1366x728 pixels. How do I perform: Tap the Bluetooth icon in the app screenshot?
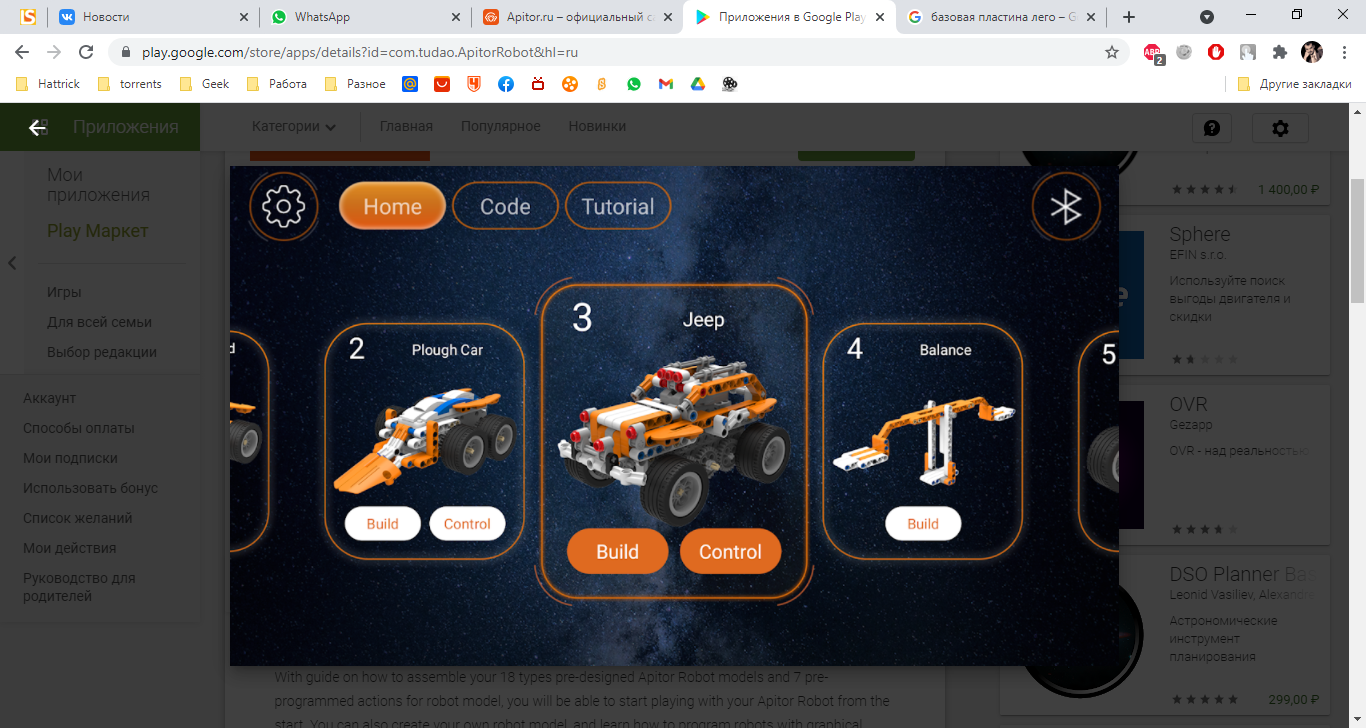coord(1066,207)
